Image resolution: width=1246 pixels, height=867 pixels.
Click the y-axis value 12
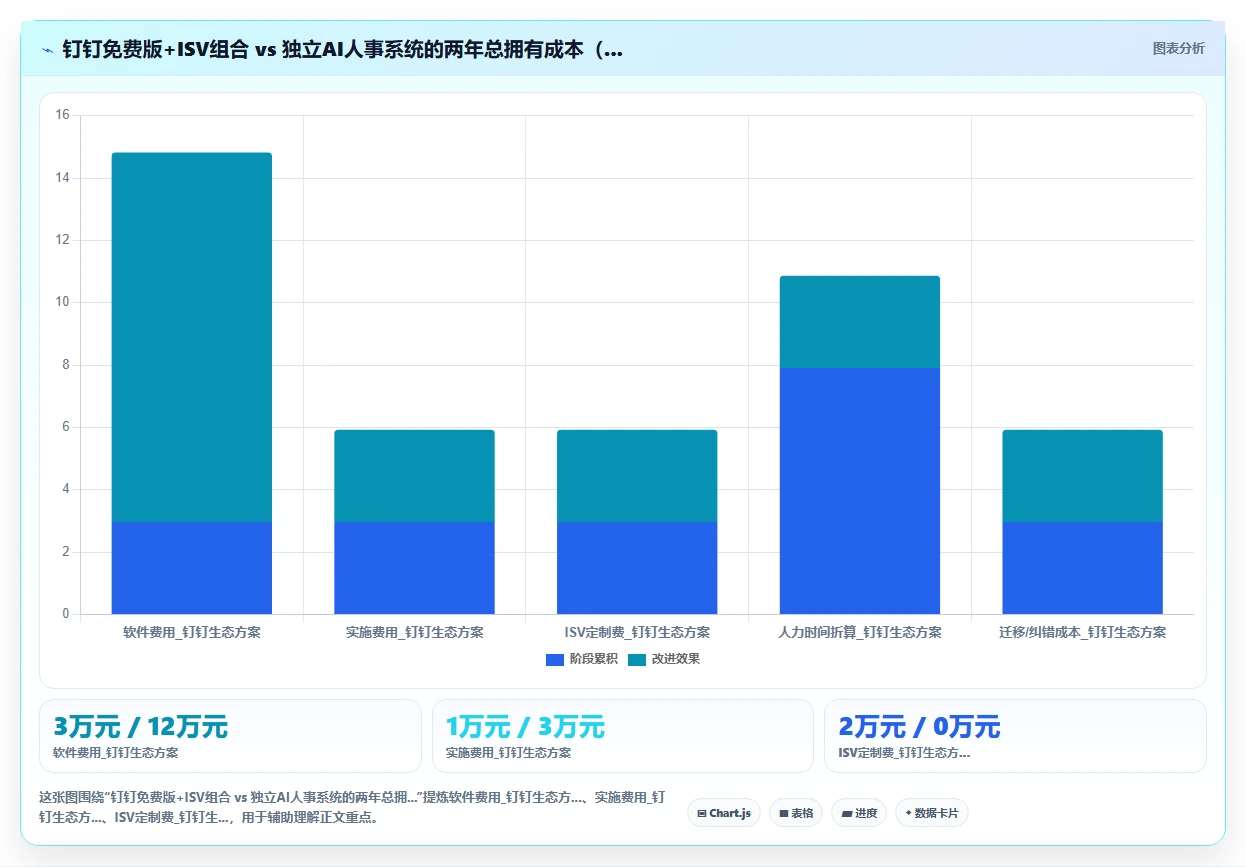pos(62,240)
